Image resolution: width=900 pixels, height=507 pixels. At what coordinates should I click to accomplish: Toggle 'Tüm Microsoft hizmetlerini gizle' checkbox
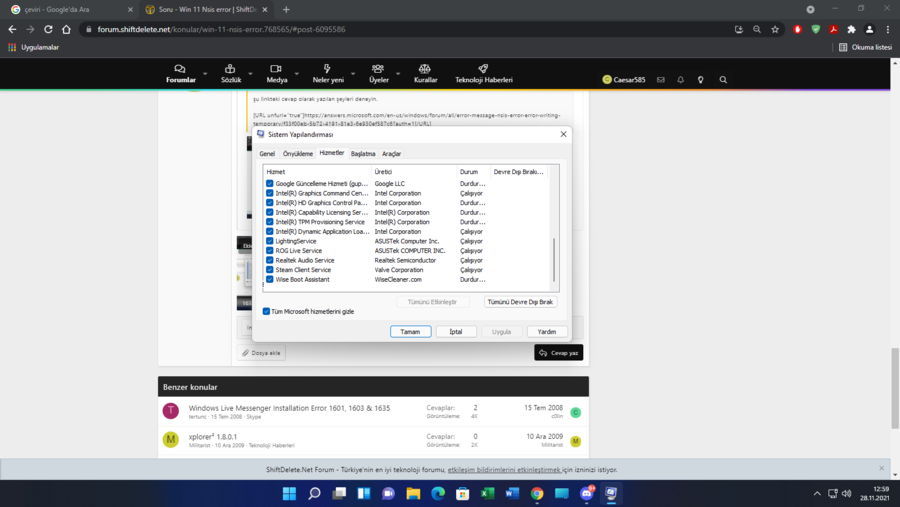point(267,311)
